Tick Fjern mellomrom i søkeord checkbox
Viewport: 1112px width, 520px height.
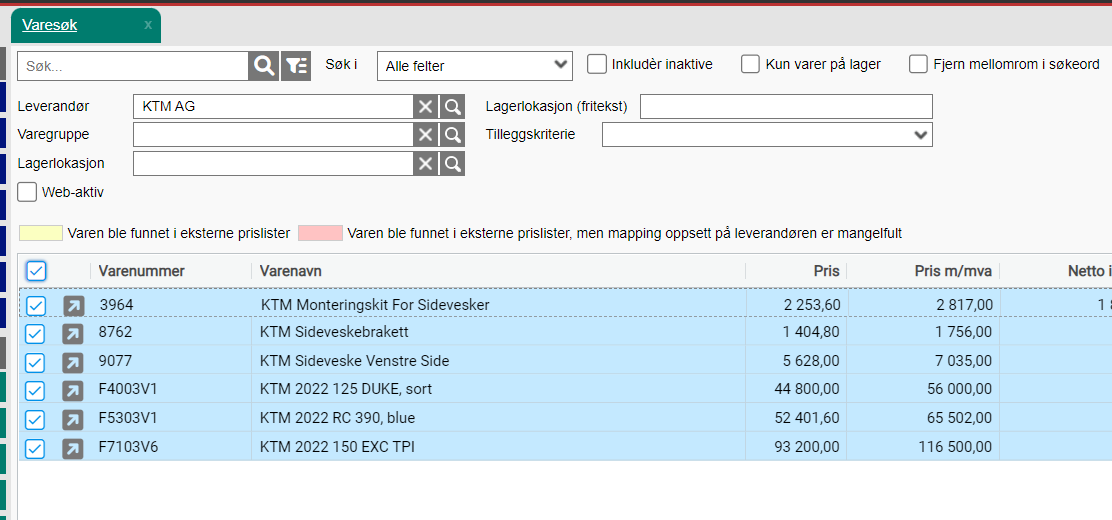pyautogui.click(x=918, y=64)
